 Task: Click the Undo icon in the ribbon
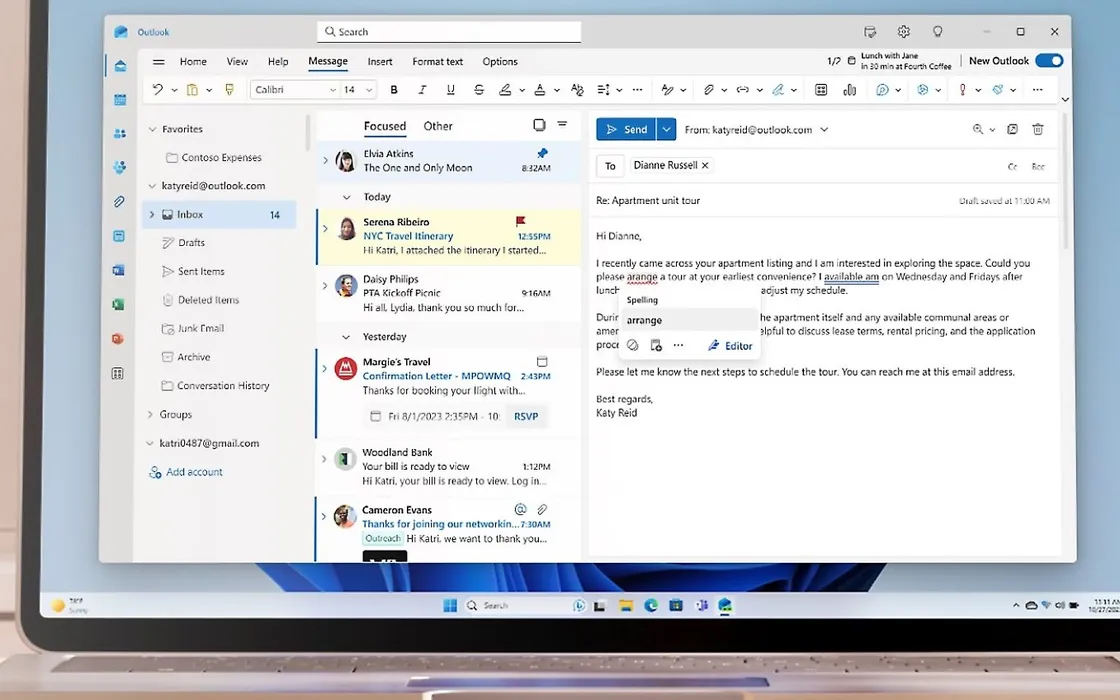pos(158,89)
